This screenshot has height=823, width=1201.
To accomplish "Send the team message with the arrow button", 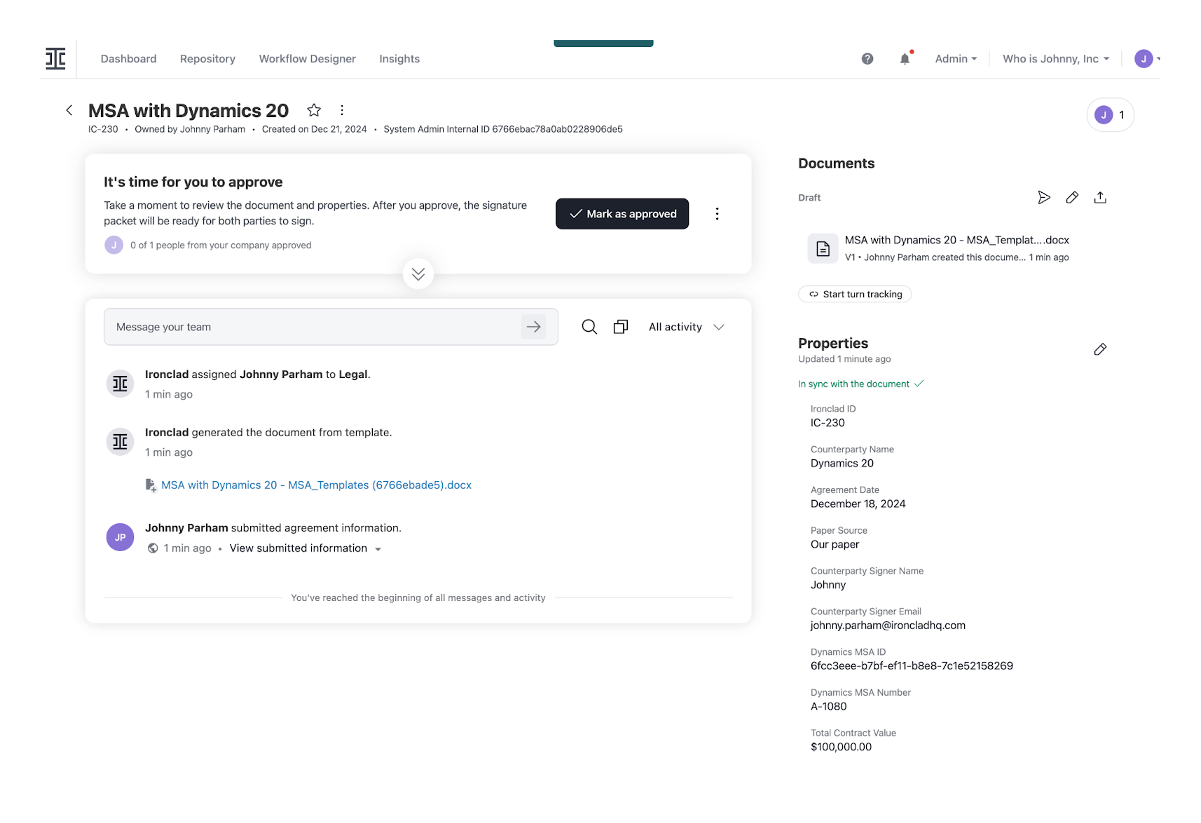I will click(534, 327).
